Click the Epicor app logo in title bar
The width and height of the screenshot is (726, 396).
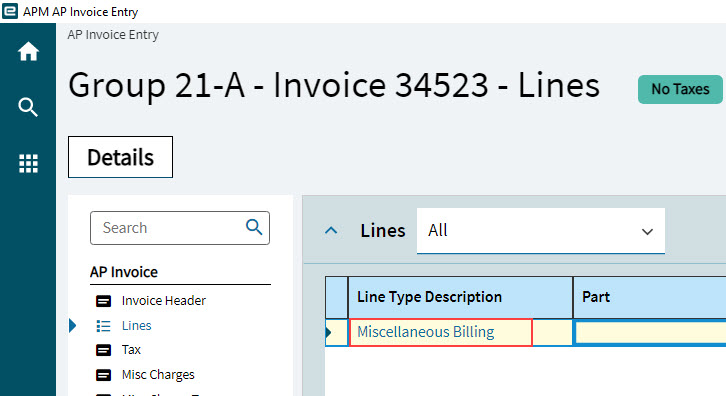pyautogui.click(x=10, y=11)
